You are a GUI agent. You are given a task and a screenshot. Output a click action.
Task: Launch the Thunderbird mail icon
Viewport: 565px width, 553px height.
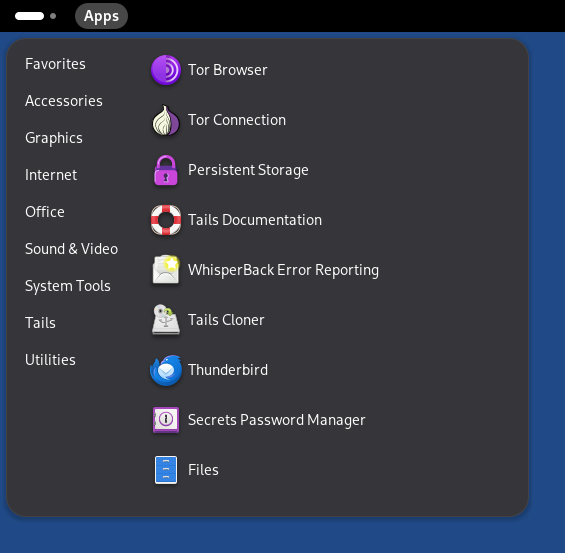166,370
